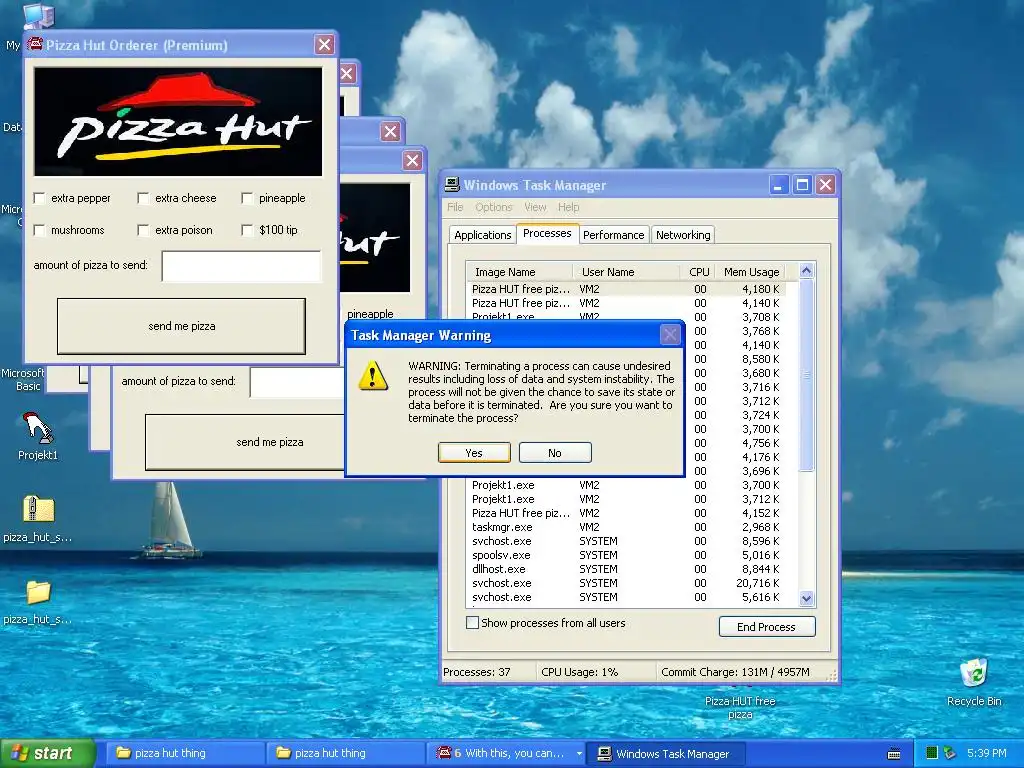Tick the front window's pineapple checkbox
1024x768 pixels.
click(248, 198)
